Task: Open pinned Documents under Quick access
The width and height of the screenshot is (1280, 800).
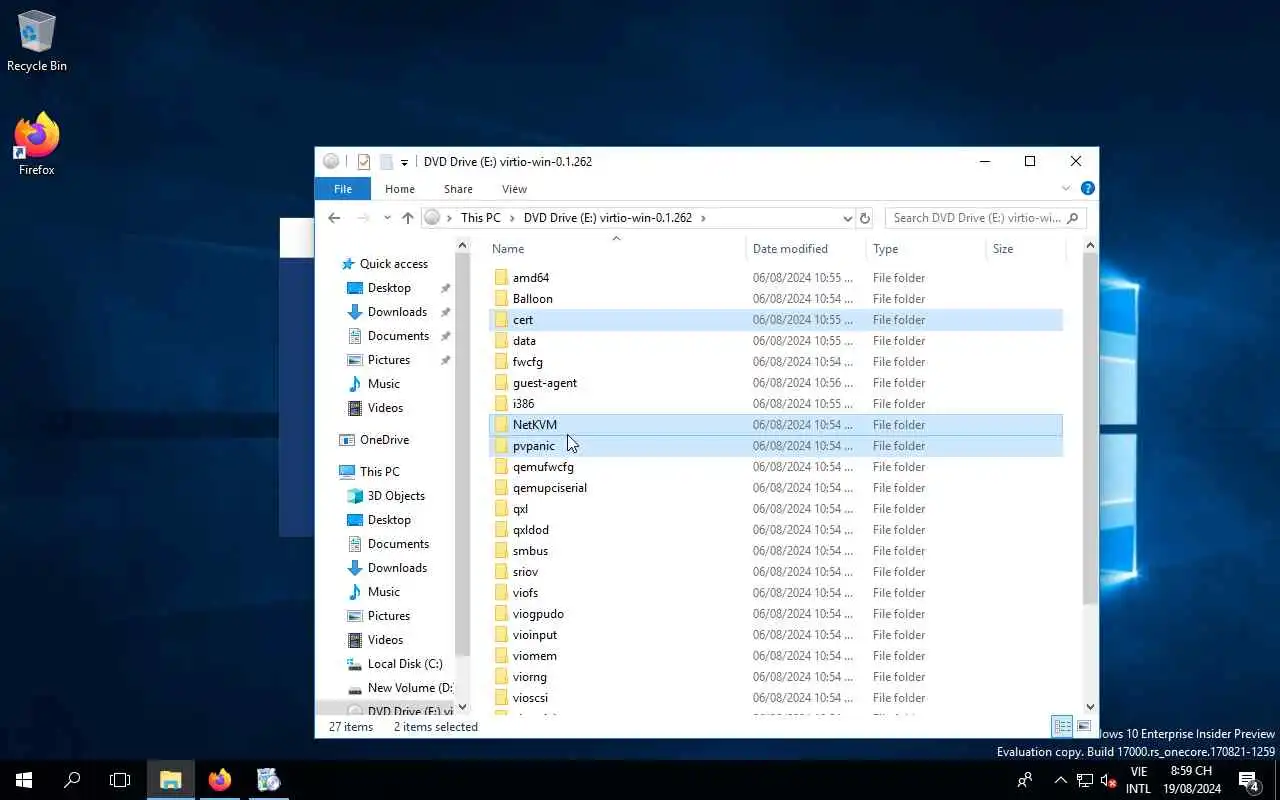Action: 398,336
